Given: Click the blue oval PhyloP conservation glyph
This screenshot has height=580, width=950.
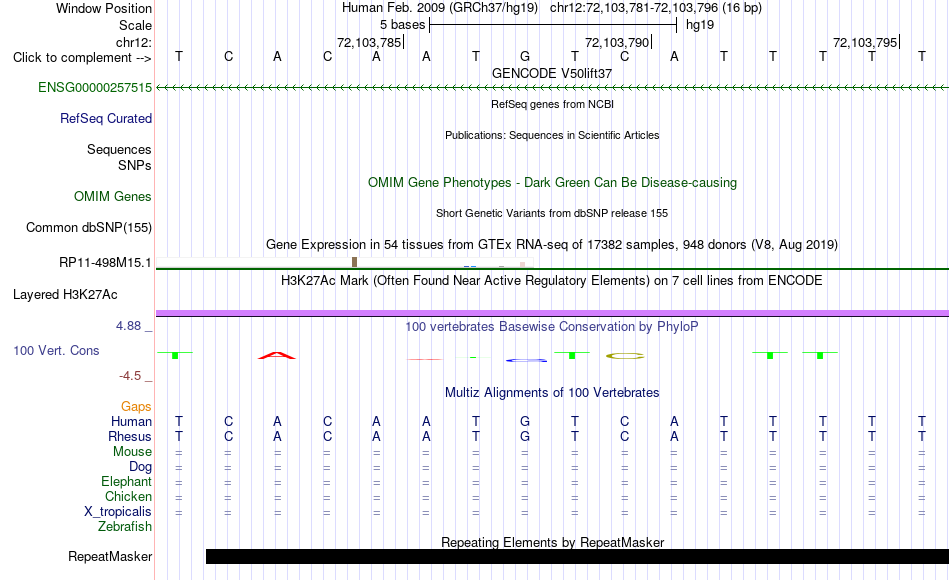Looking at the screenshot, I should pyautogui.click(x=526, y=360).
